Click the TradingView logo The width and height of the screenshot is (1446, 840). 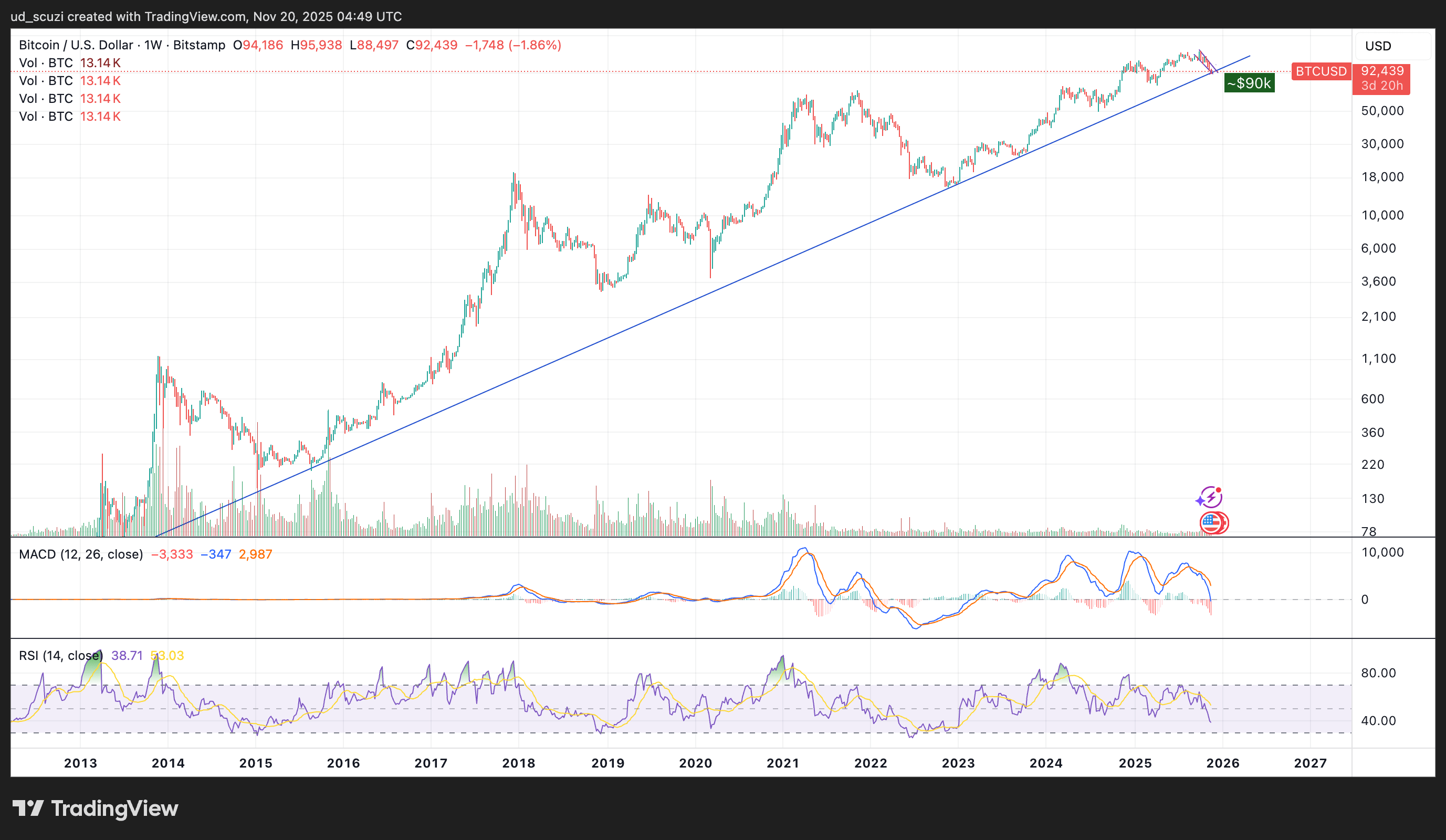(97, 808)
